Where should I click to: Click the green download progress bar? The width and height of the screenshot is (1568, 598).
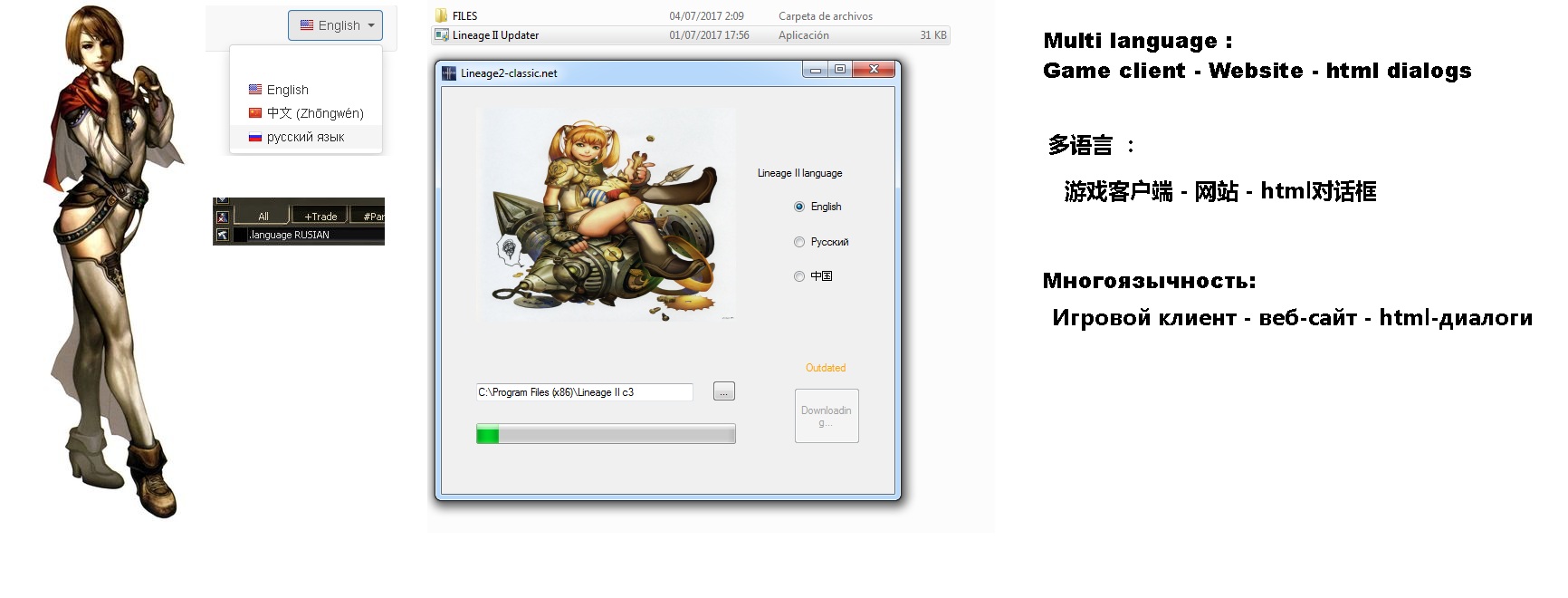pyautogui.click(x=606, y=435)
